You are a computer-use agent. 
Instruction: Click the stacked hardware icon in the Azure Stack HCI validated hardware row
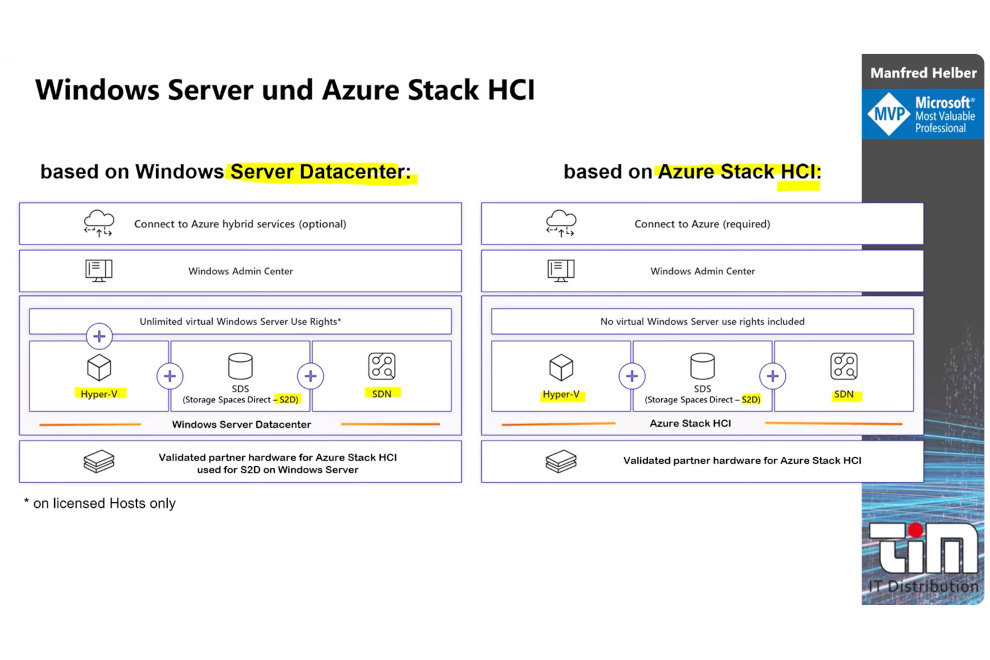561,462
